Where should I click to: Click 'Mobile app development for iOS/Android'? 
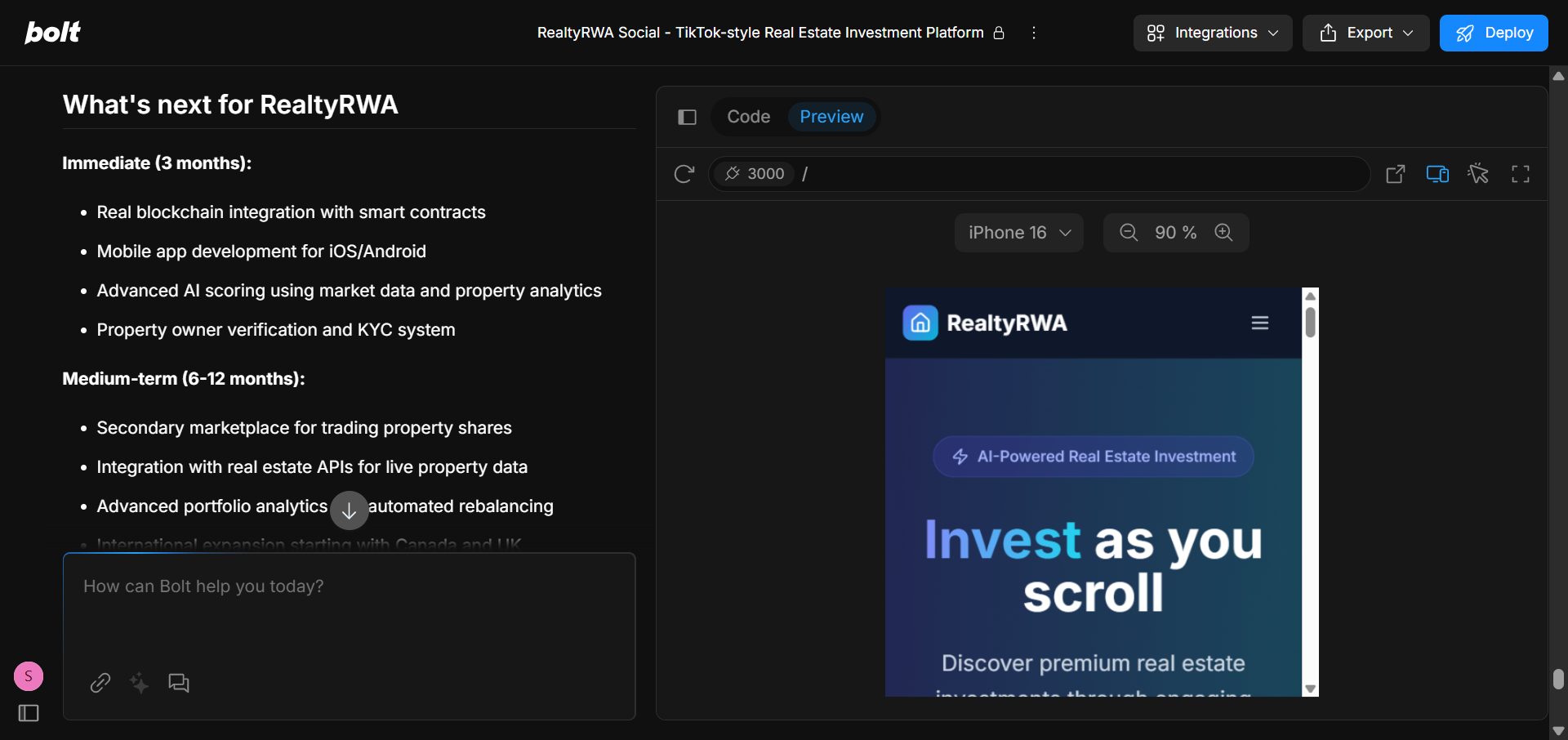tap(261, 252)
